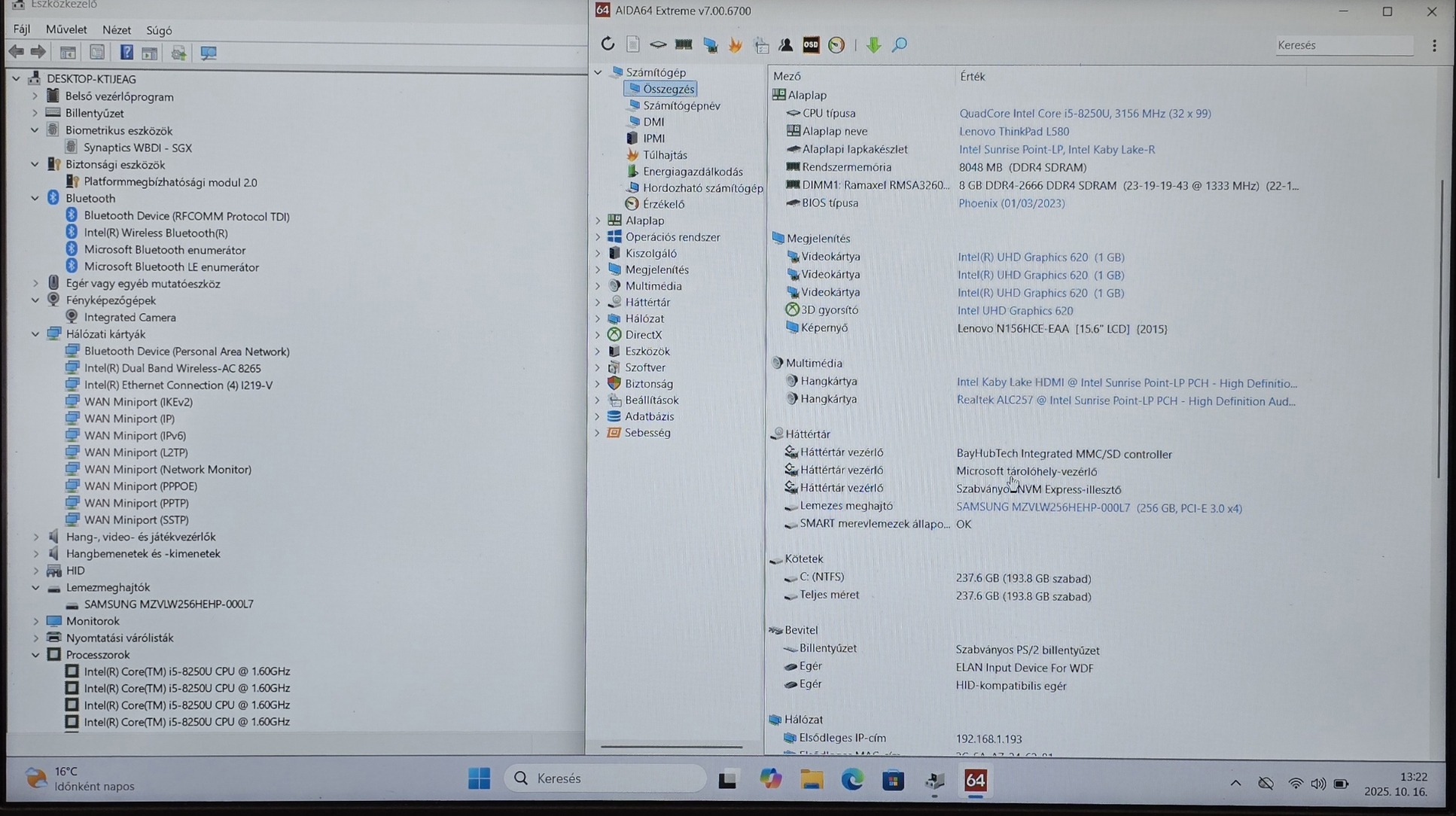Open the Súgó menu
The image size is (1456, 816).
click(x=159, y=30)
